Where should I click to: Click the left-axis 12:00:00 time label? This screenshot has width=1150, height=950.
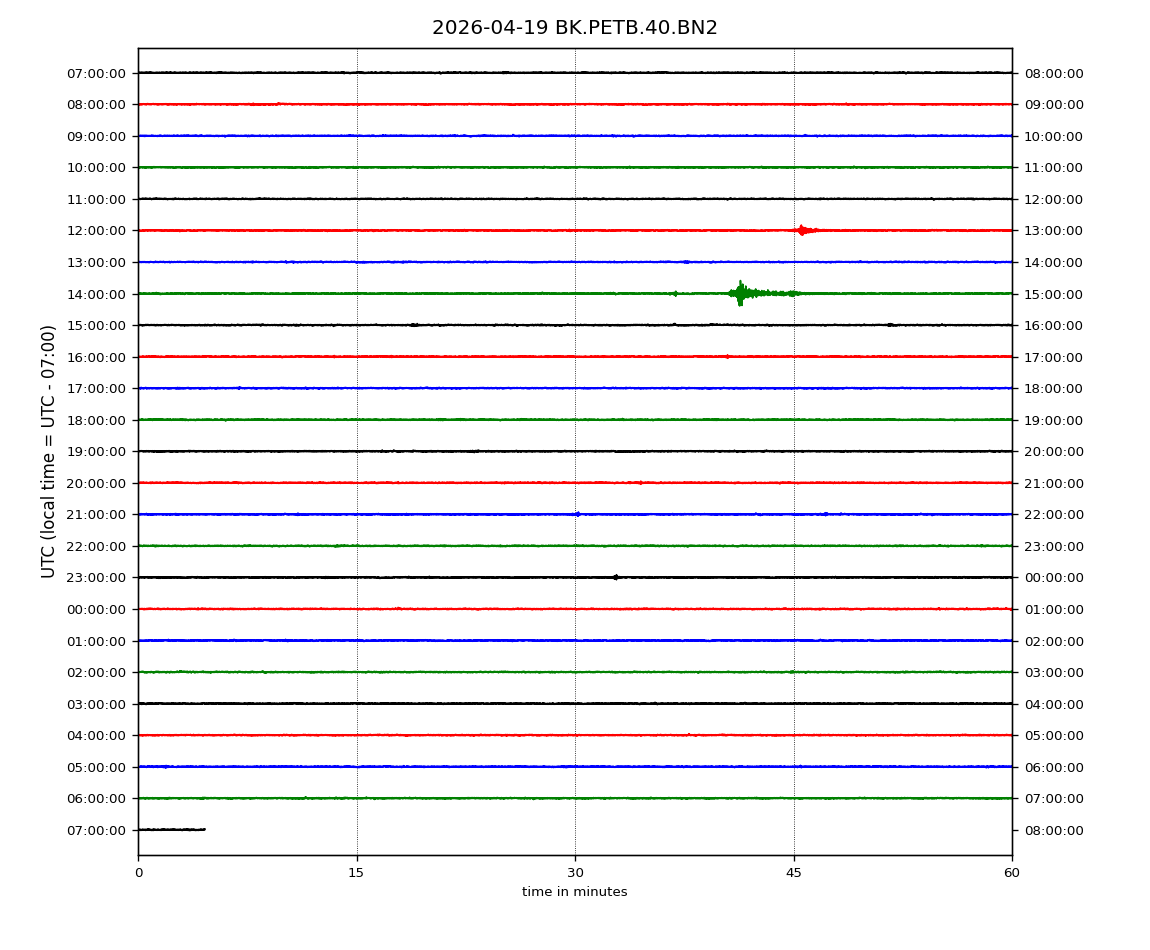point(97,231)
